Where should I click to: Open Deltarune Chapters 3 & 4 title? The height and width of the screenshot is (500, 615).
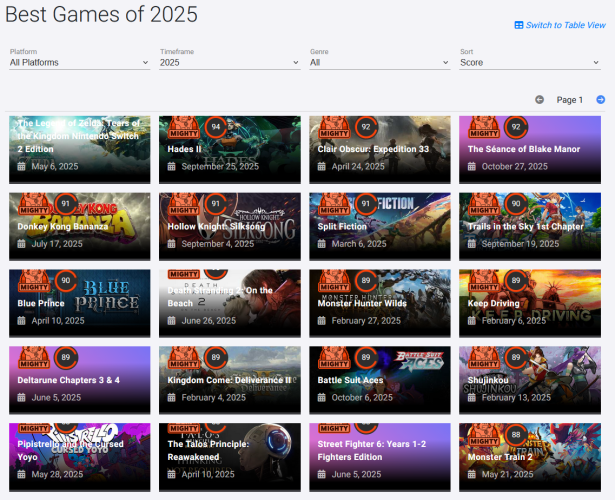pyautogui.click(x=69, y=380)
